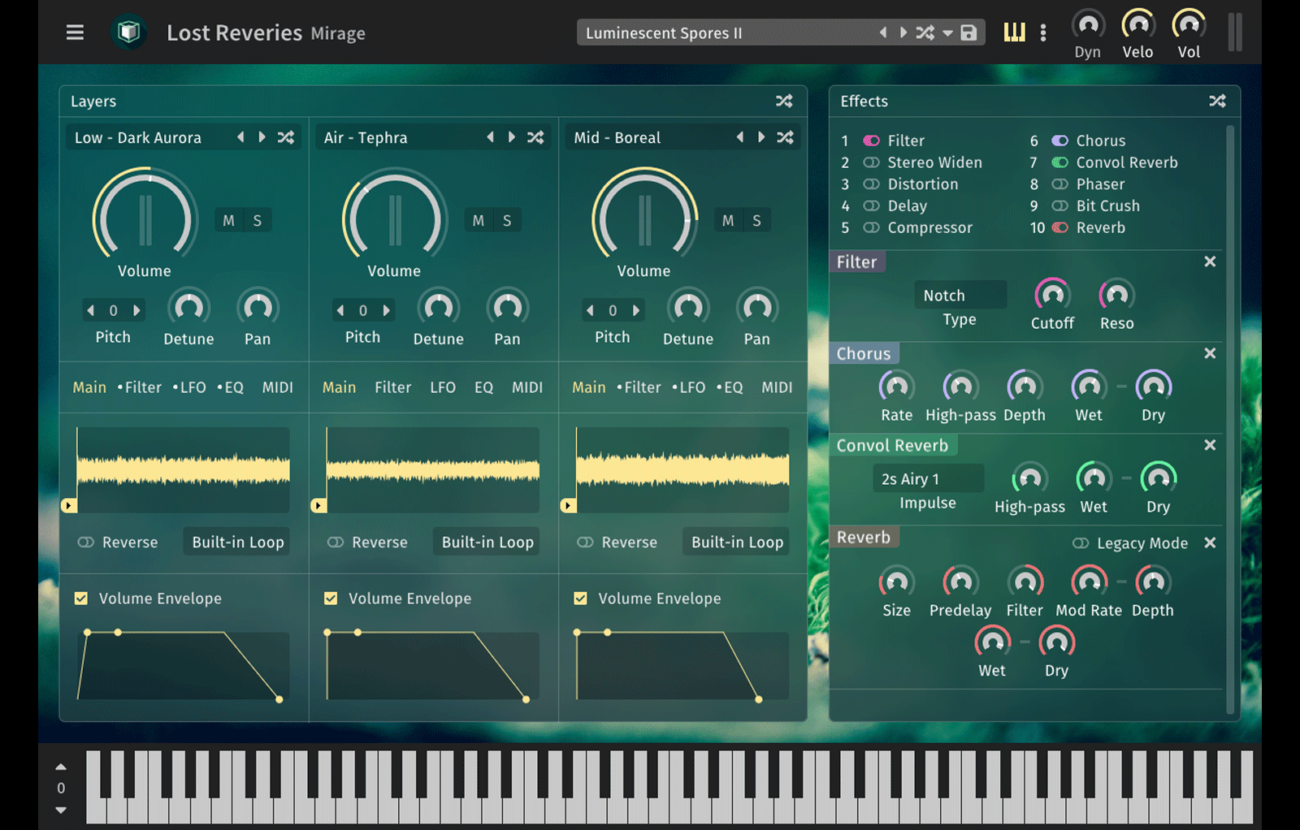Screen dimensions: 1300x830
Task: Click Built-in Loop button on Low - Dark Aurora
Action: 238,542
